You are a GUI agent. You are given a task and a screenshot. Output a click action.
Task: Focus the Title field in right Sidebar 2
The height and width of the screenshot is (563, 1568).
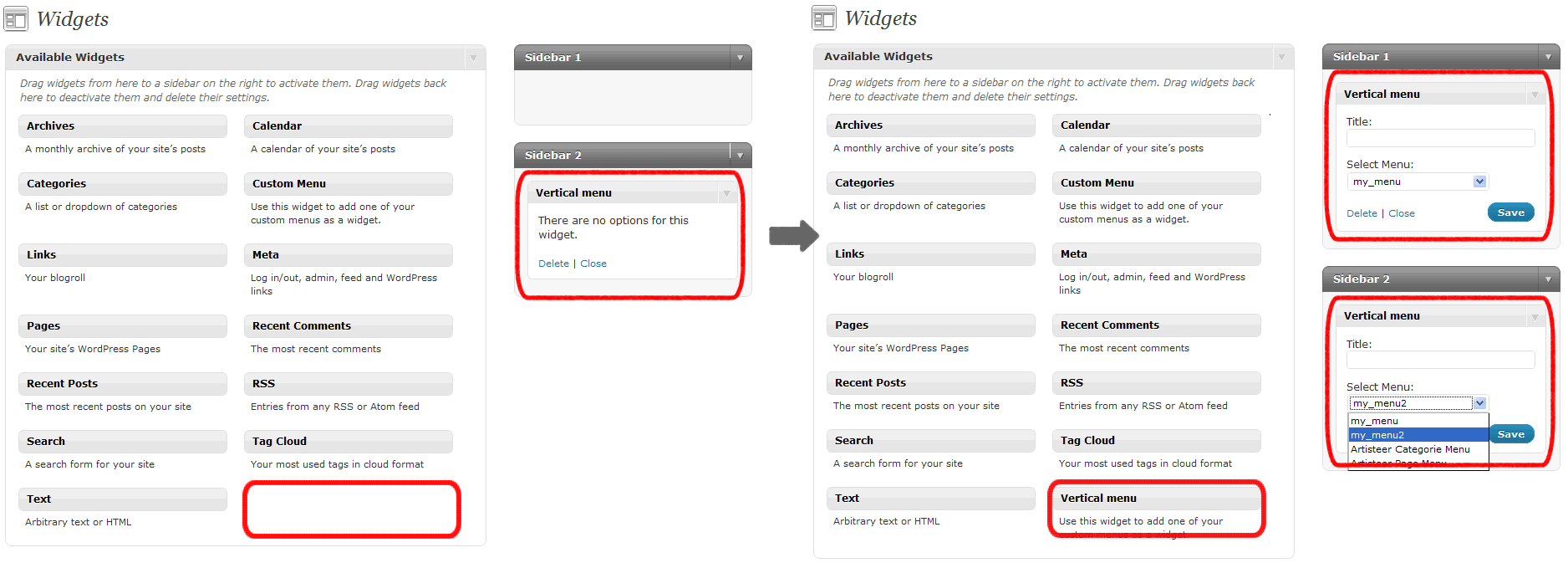pos(1440,360)
